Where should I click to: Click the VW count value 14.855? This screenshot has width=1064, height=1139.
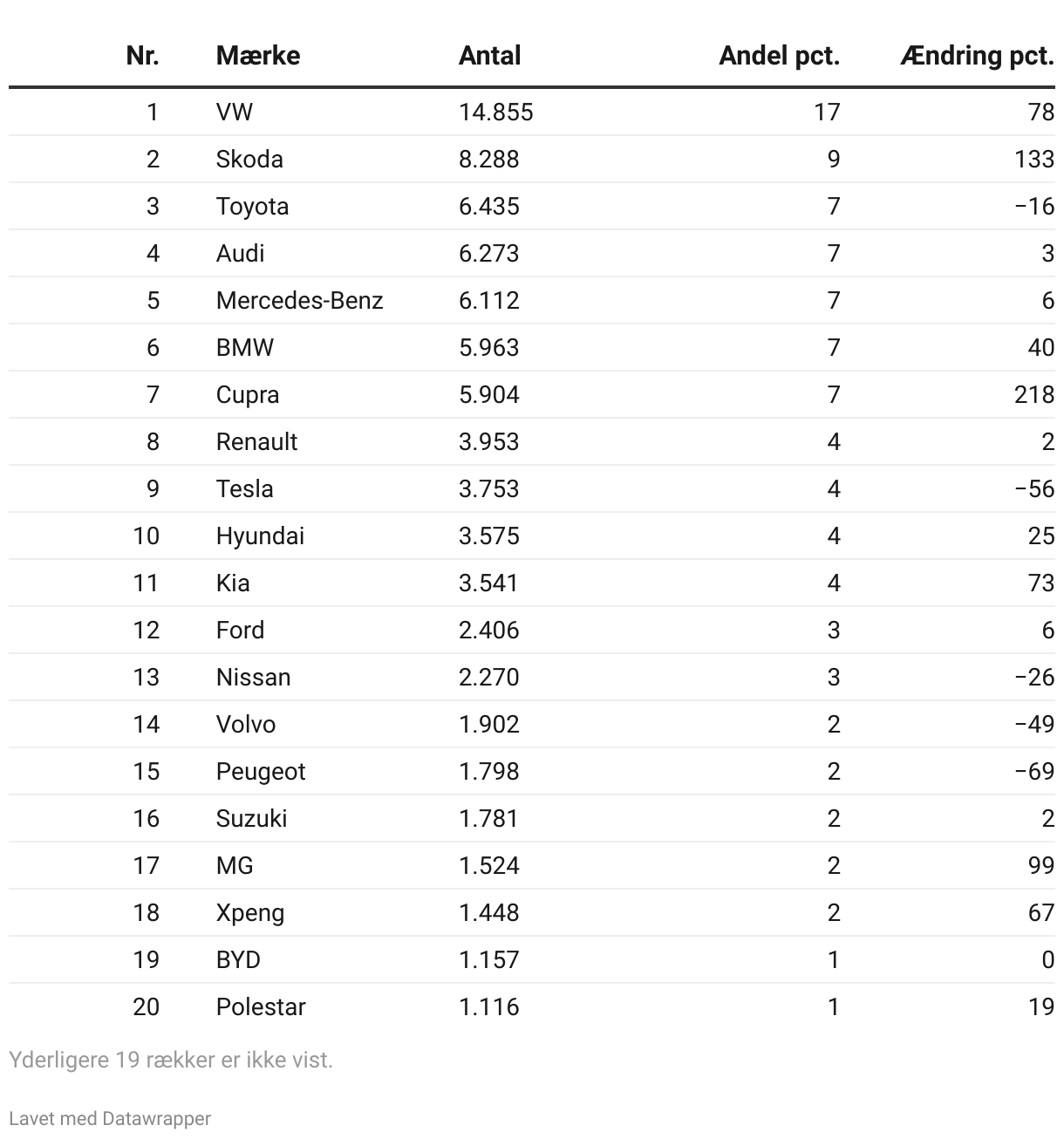click(x=495, y=112)
